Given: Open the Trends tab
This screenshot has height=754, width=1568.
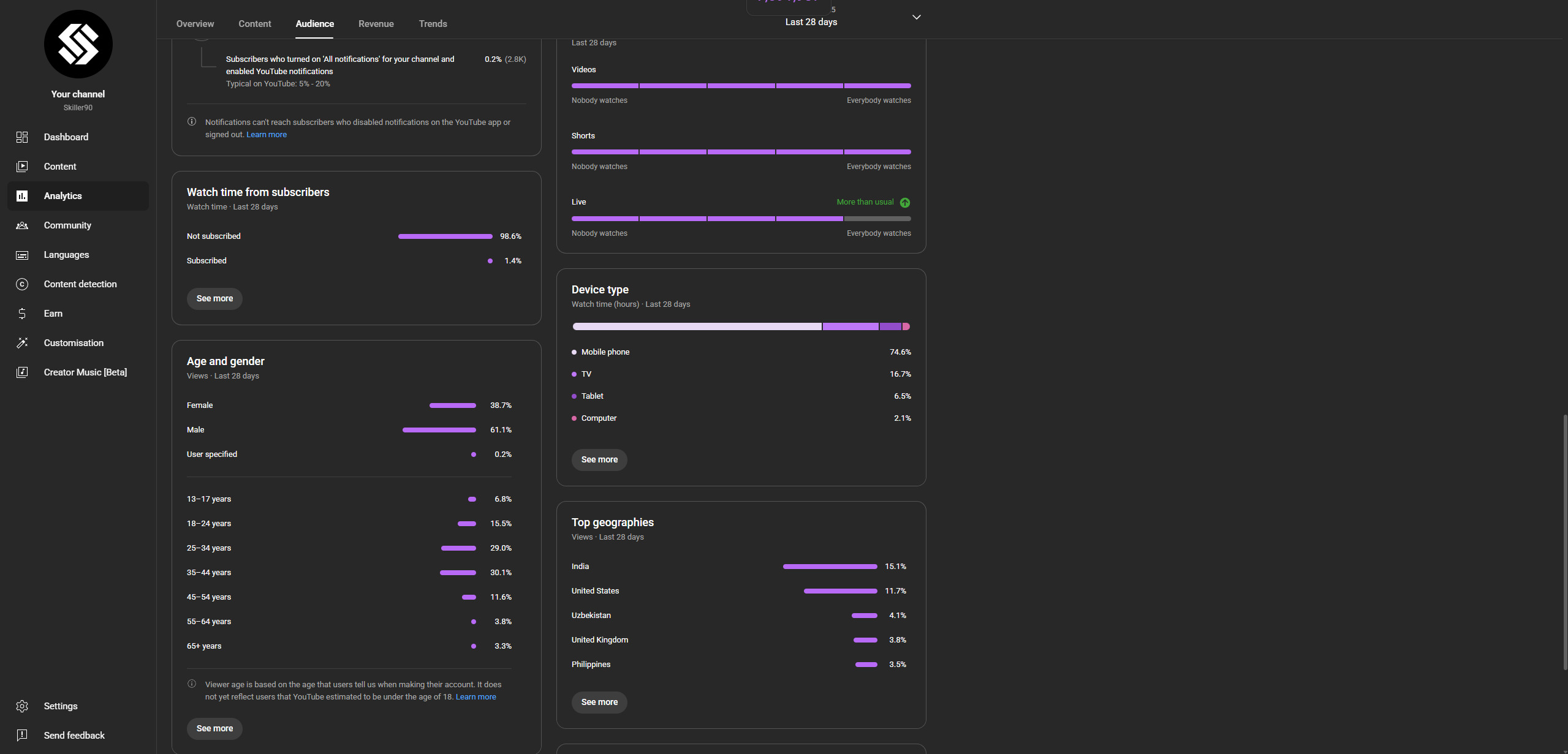Looking at the screenshot, I should [x=433, y=24].
